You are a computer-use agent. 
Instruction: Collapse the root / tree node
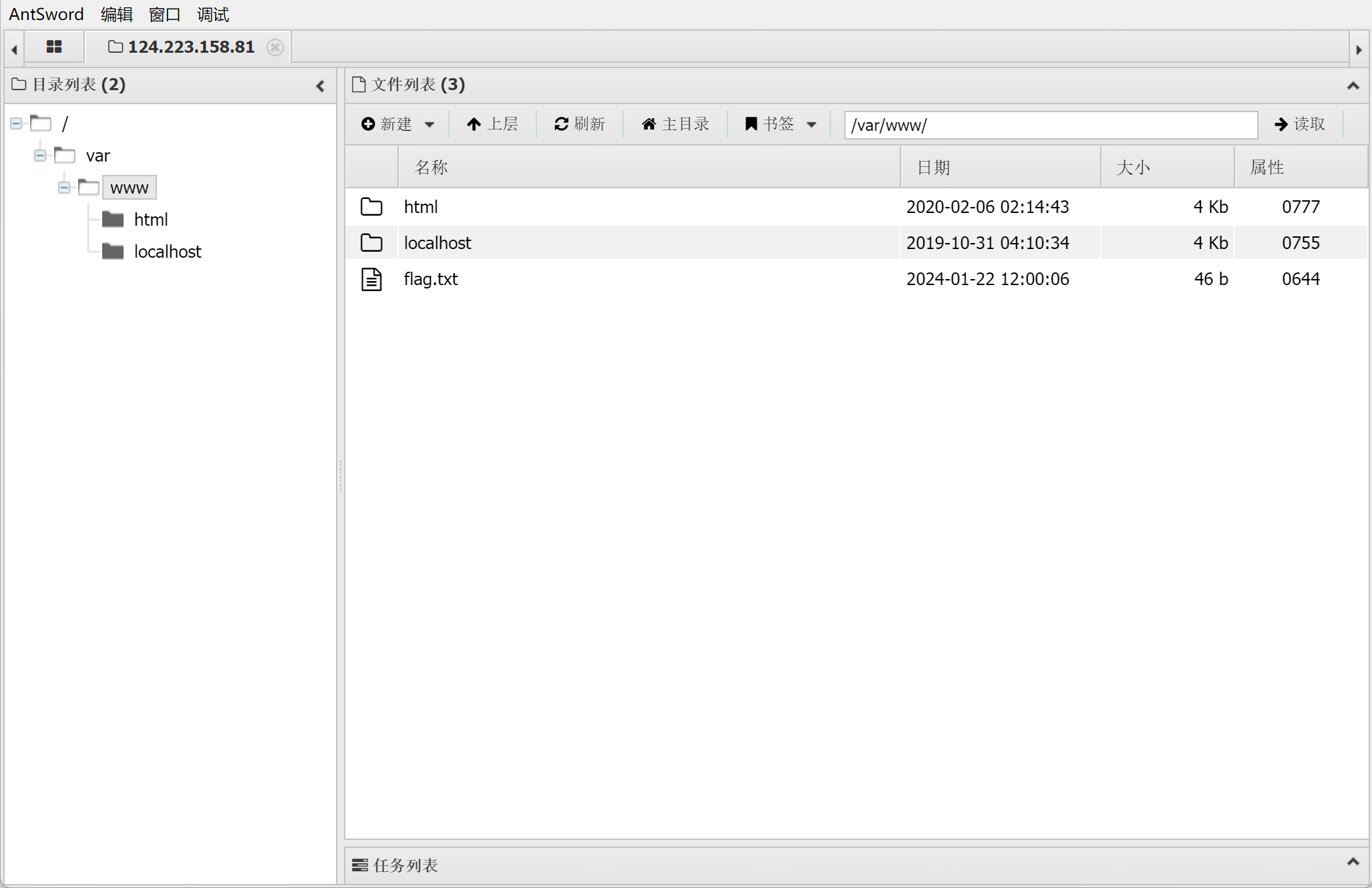pos(16,124)
